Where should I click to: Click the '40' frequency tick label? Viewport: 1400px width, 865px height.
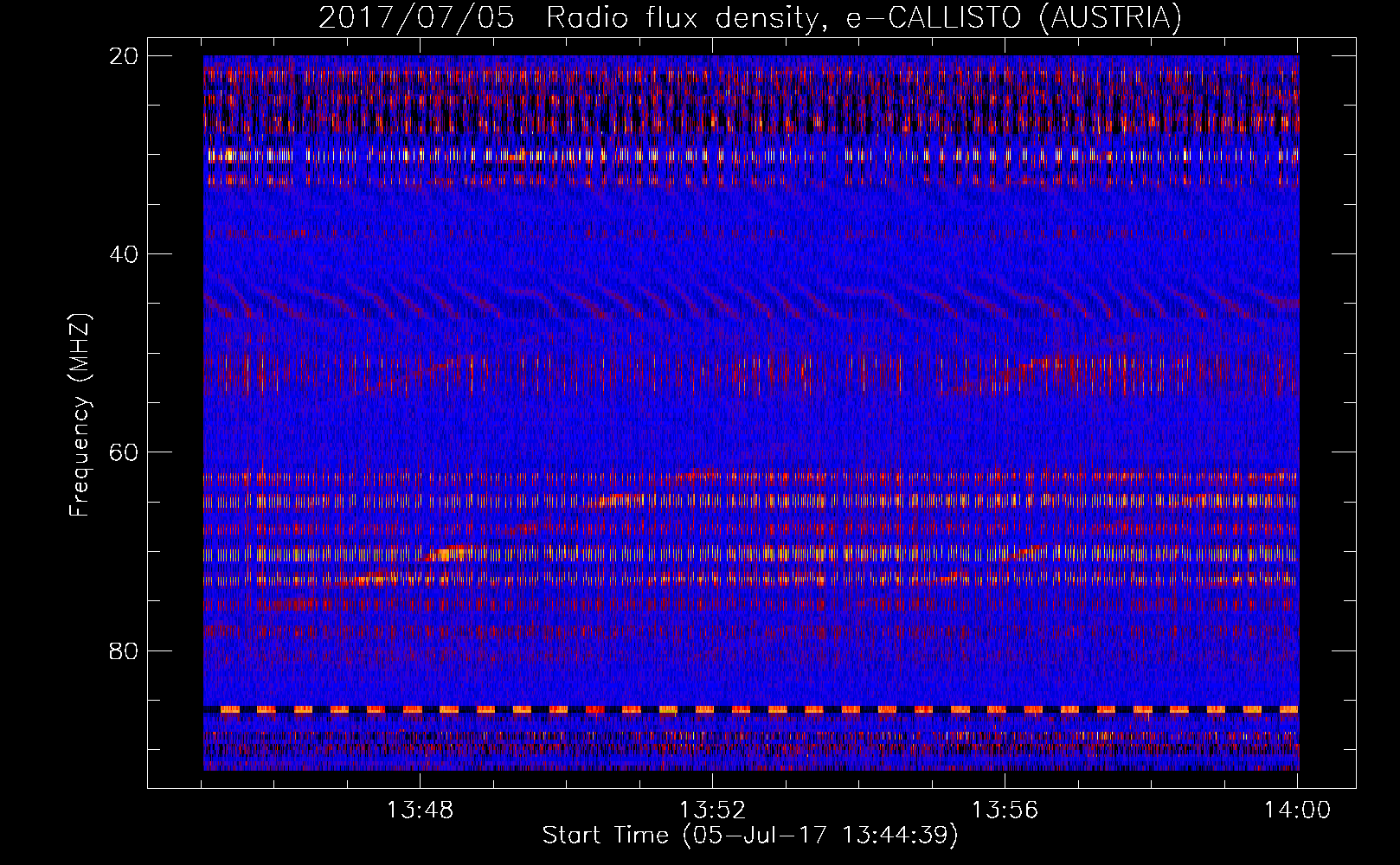tap(124, 254)
